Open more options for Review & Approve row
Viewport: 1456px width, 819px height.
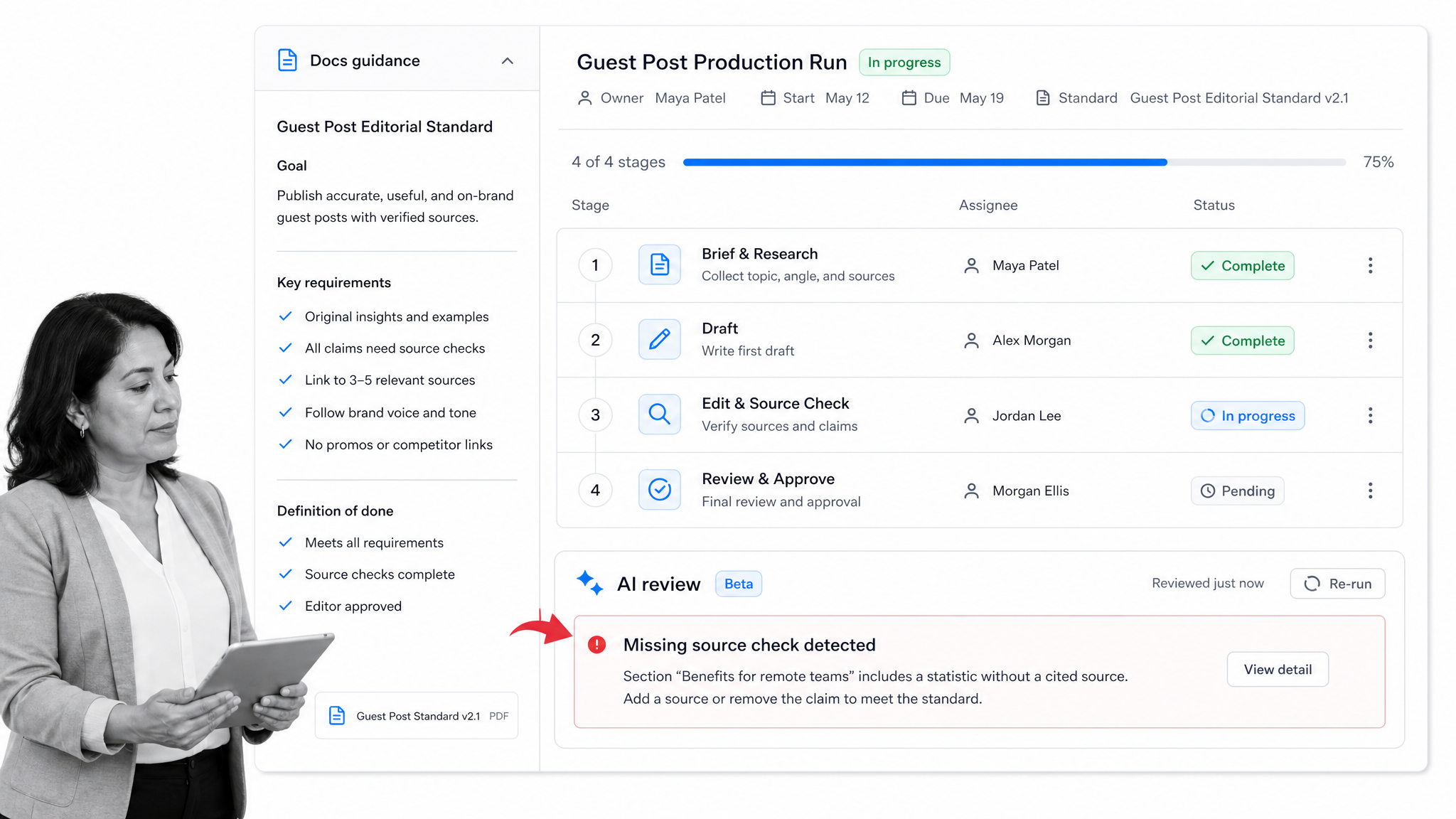1370,491
